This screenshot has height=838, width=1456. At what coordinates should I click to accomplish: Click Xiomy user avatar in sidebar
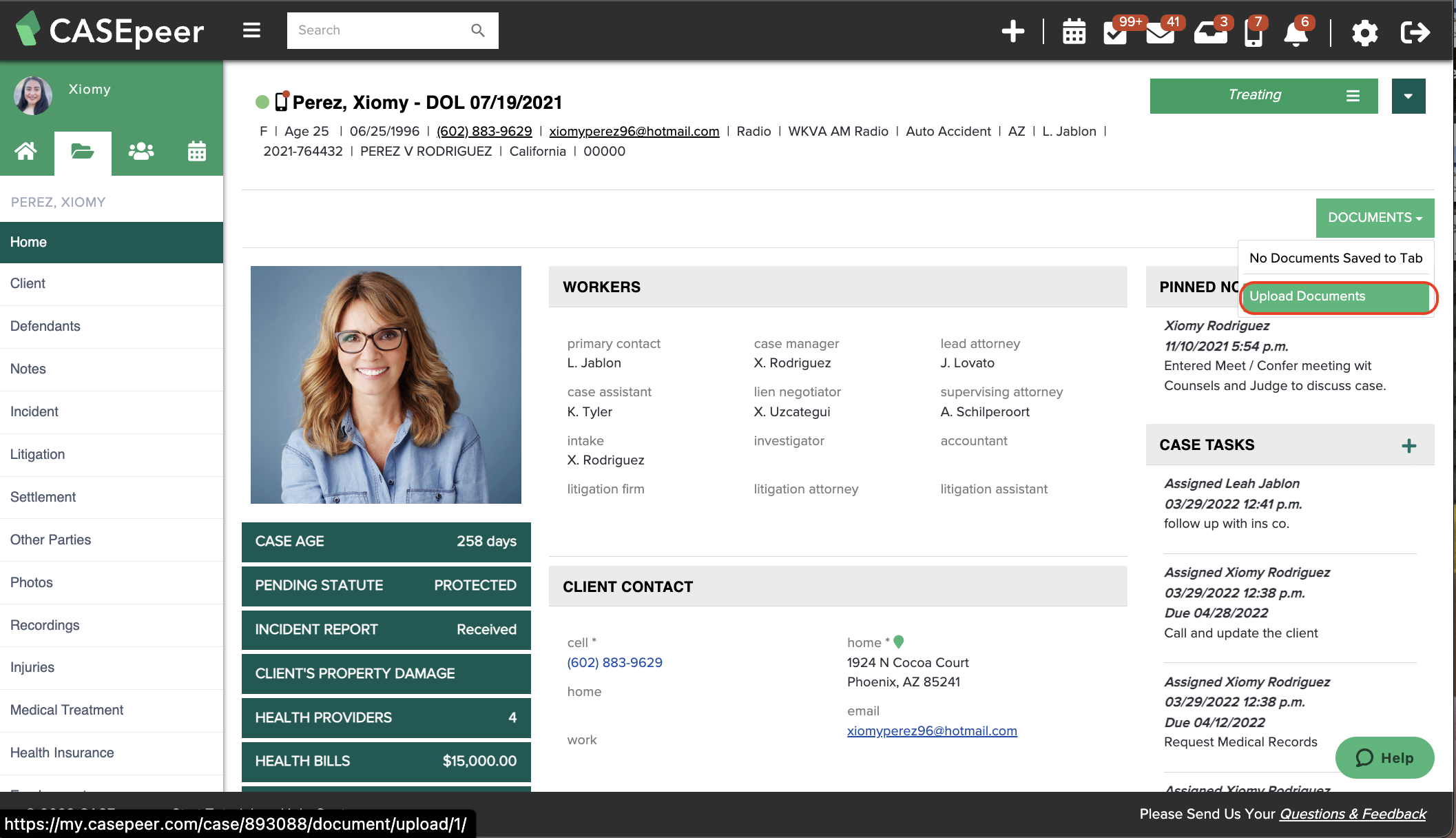tap(32, 95)
